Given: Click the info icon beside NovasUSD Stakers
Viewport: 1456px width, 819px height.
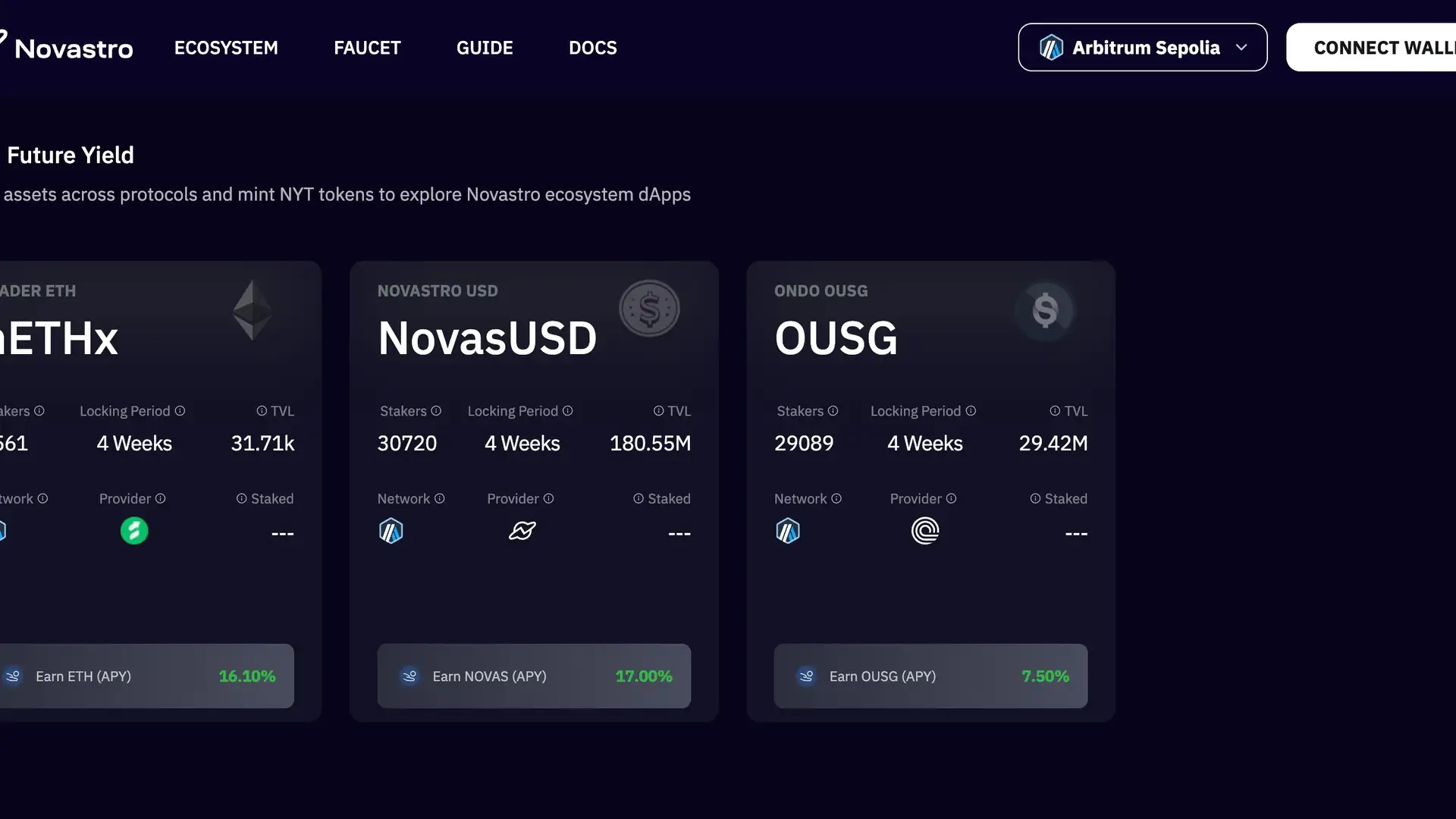Looking at the screenshot, I should click(436, 411).
